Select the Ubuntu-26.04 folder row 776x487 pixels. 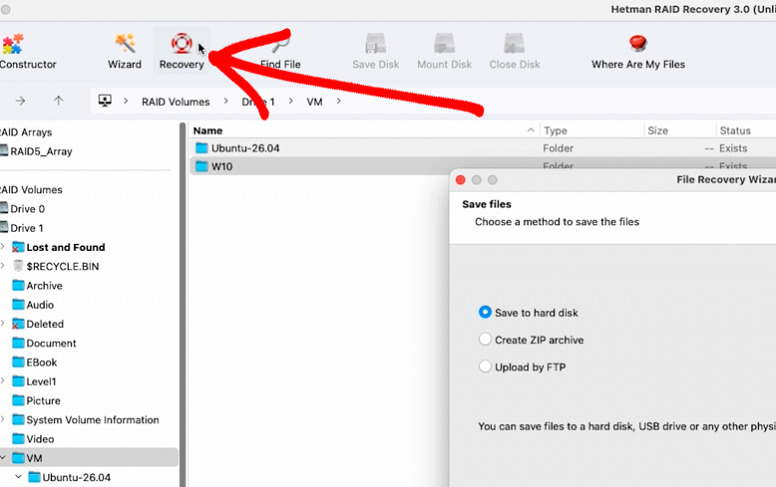point(483,148)
